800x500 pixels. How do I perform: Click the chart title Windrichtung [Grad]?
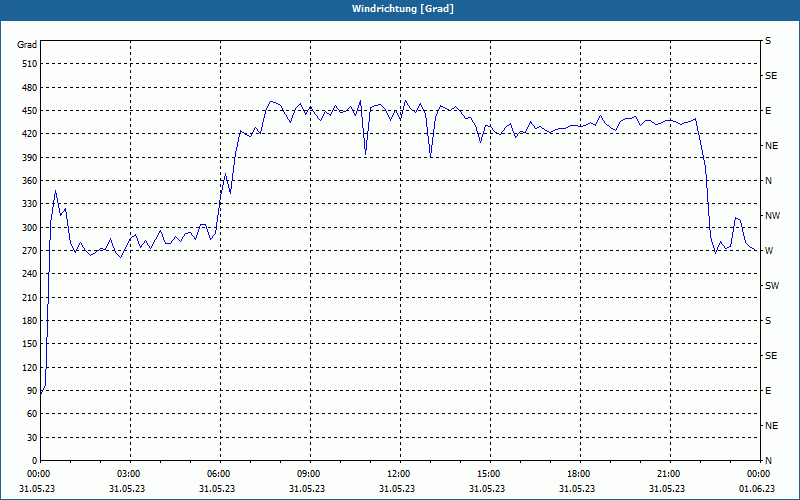tap(403, 9)
